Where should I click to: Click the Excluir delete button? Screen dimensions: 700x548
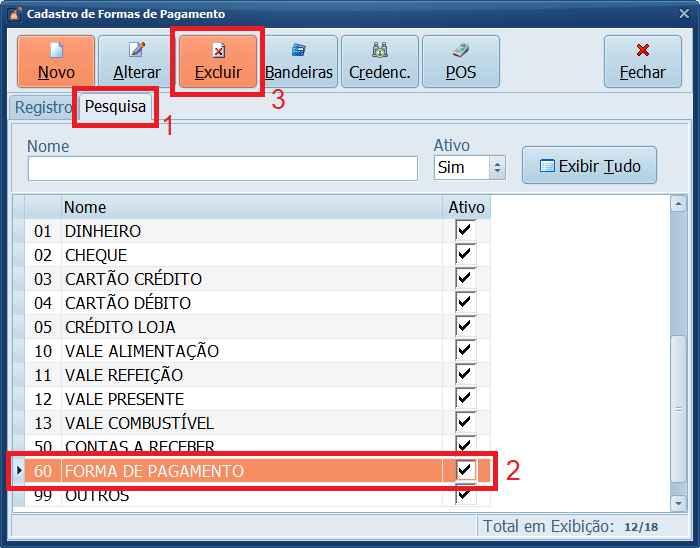218,61
